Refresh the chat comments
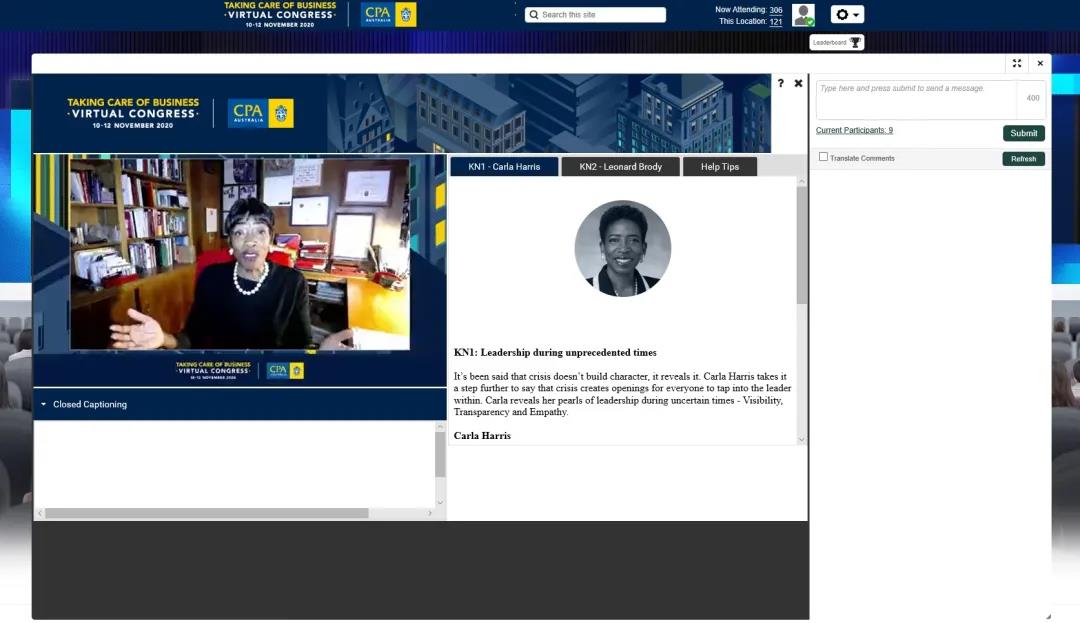1080x623 pixels. [x=1023, y=159]
